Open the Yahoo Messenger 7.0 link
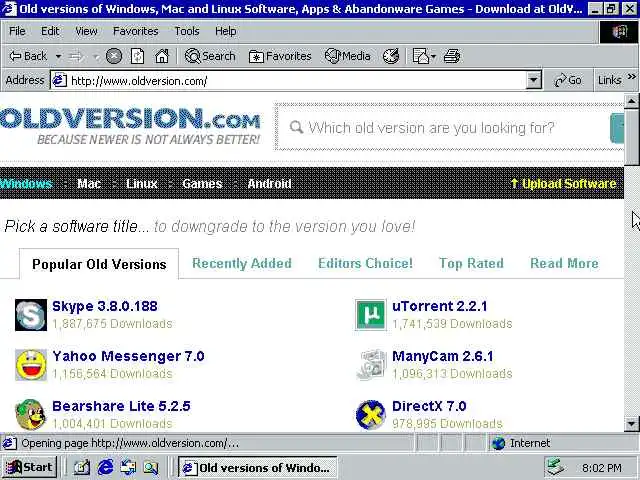This screenshot has height=480, width=640. click(x=129, y=356)
